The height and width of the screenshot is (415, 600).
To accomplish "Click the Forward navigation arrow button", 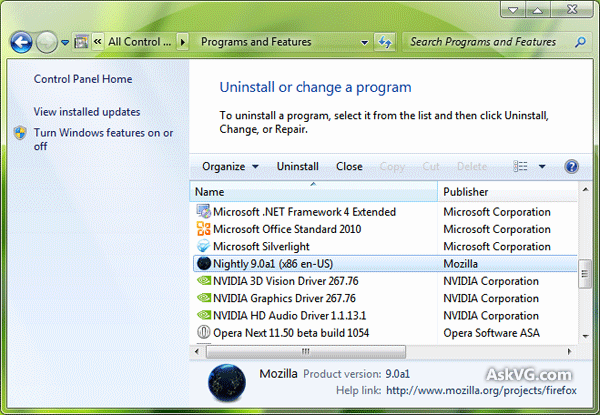I will click(x=47, y=42).
